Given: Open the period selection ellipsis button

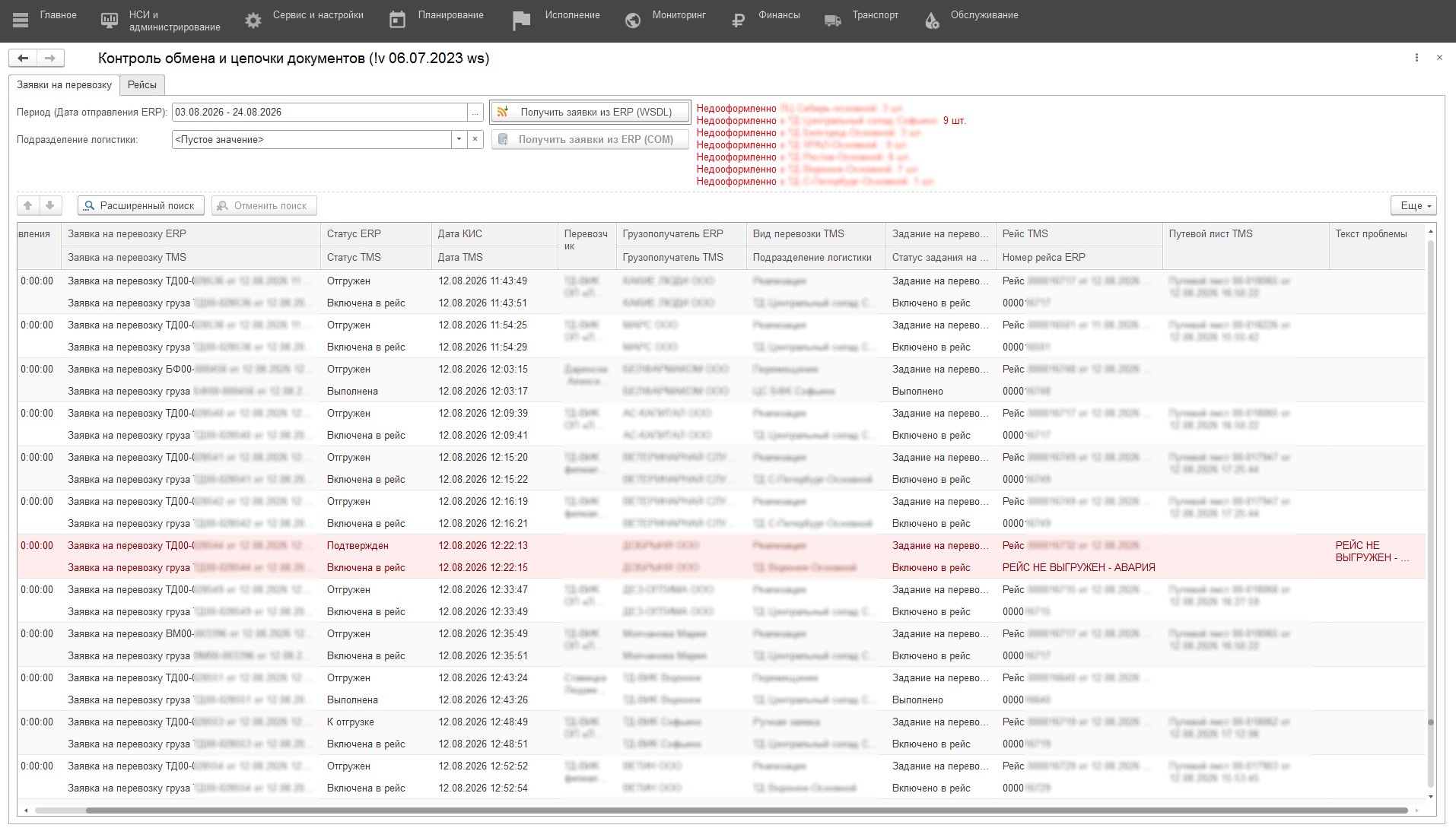Looking at the screenshot, I should (x=475, y=112).
